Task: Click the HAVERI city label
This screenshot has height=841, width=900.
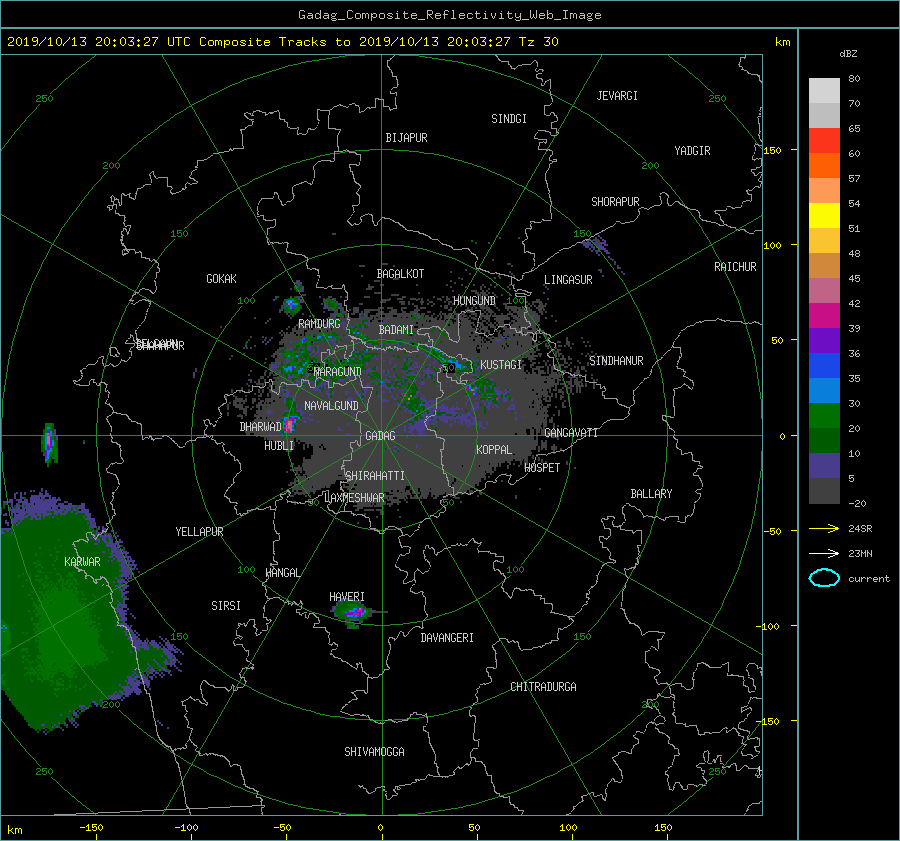Action: click(347, 597)
